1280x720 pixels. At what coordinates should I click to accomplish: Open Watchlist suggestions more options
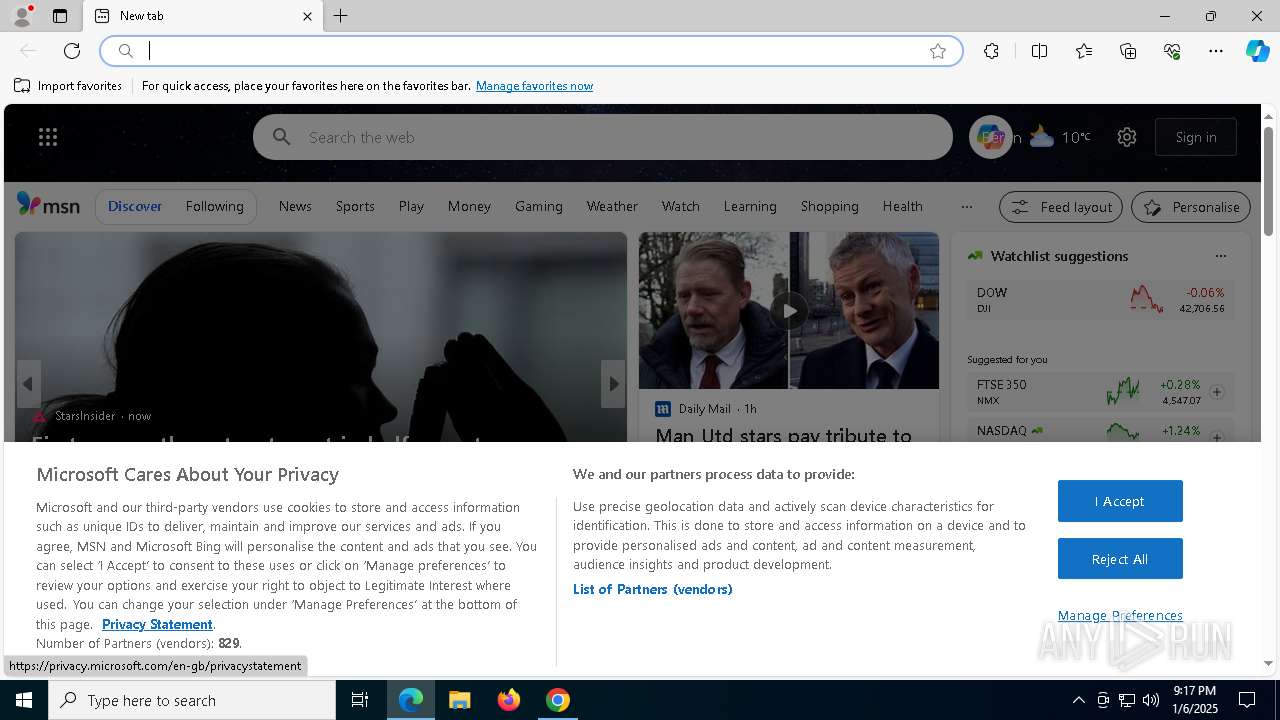pos(1220,256)
